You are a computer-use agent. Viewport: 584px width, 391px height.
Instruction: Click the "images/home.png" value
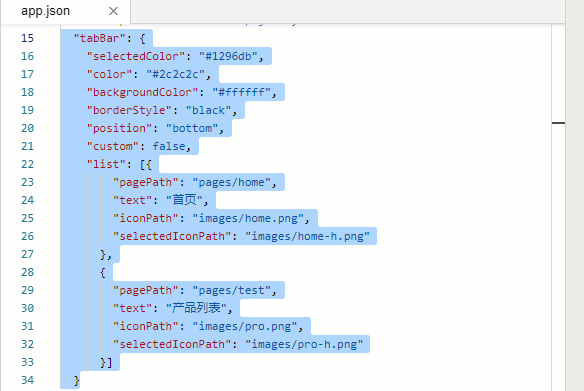[248, 218]
